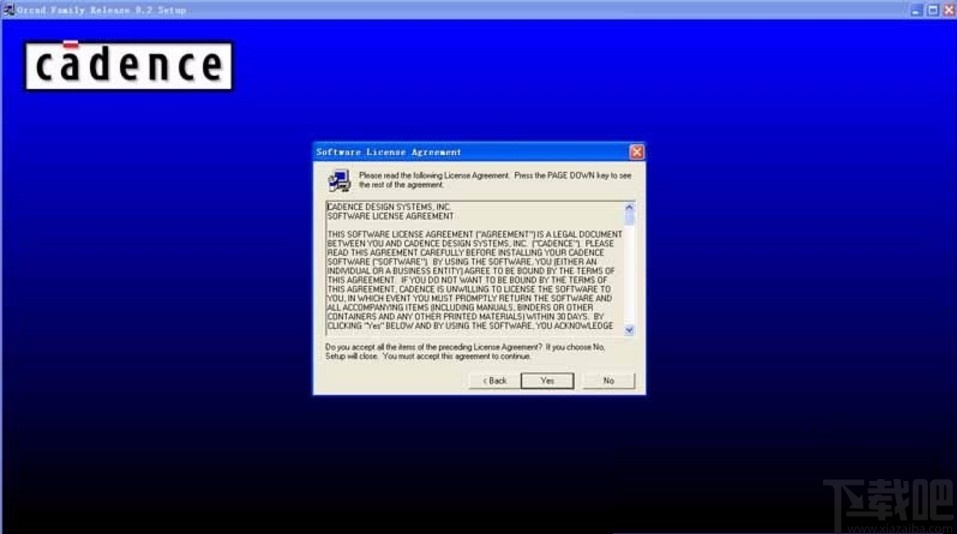Close the Software License Agreement dialog
The height and width of the screenshot is (534, 957).
[x=636, y=152]
